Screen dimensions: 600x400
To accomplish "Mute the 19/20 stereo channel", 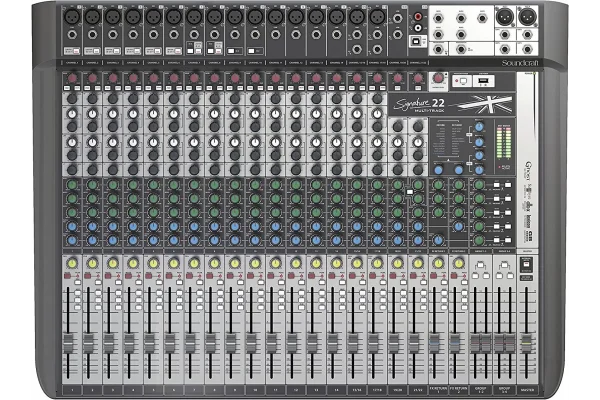I will point(393,276).
